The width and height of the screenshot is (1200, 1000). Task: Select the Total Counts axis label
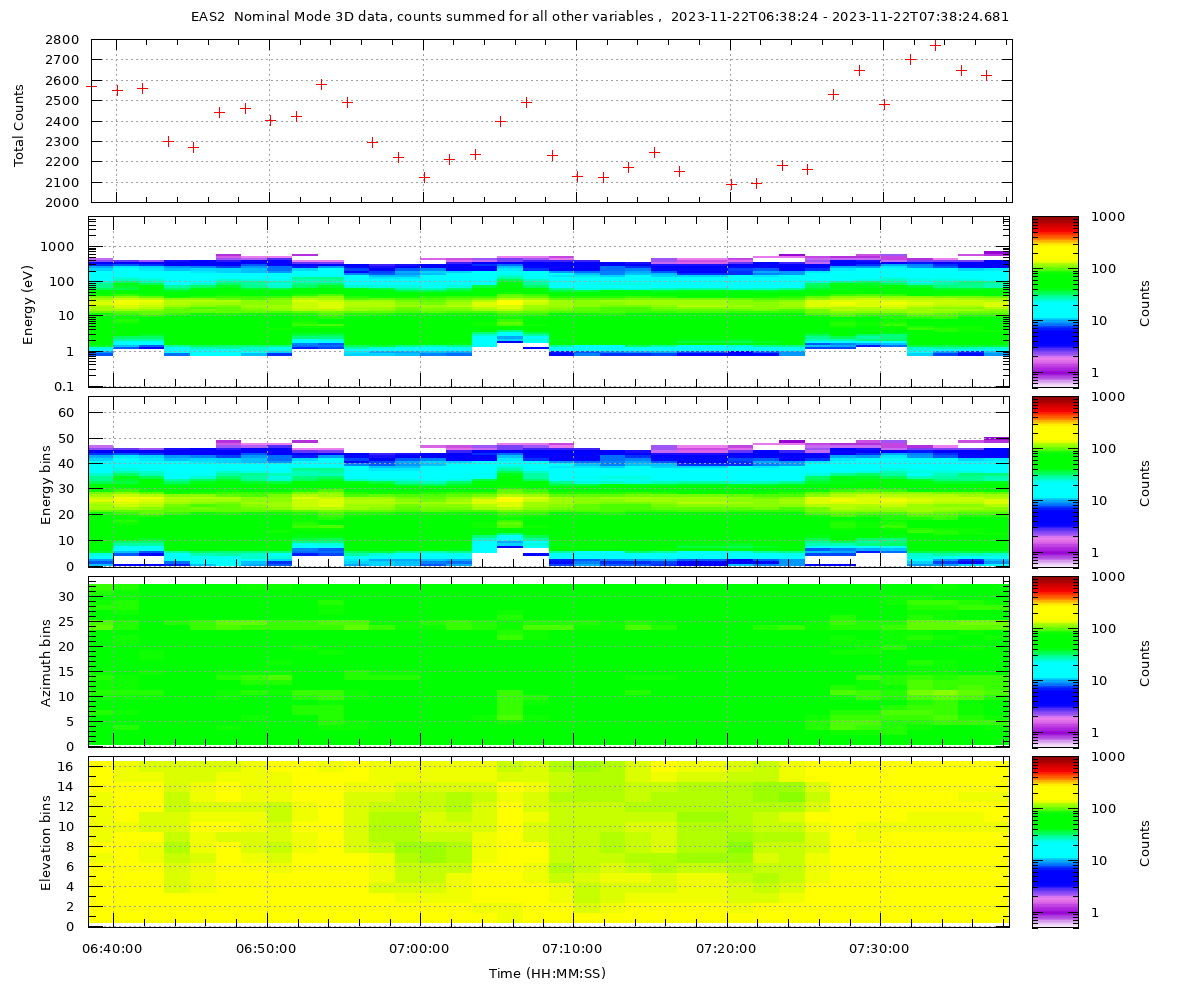tap(19, 126)
